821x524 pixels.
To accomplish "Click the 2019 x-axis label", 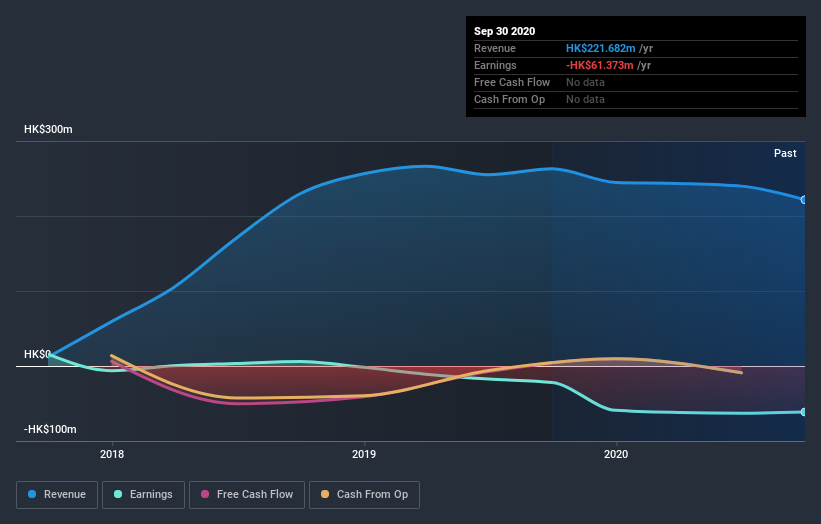I will [x=364, y=454].
